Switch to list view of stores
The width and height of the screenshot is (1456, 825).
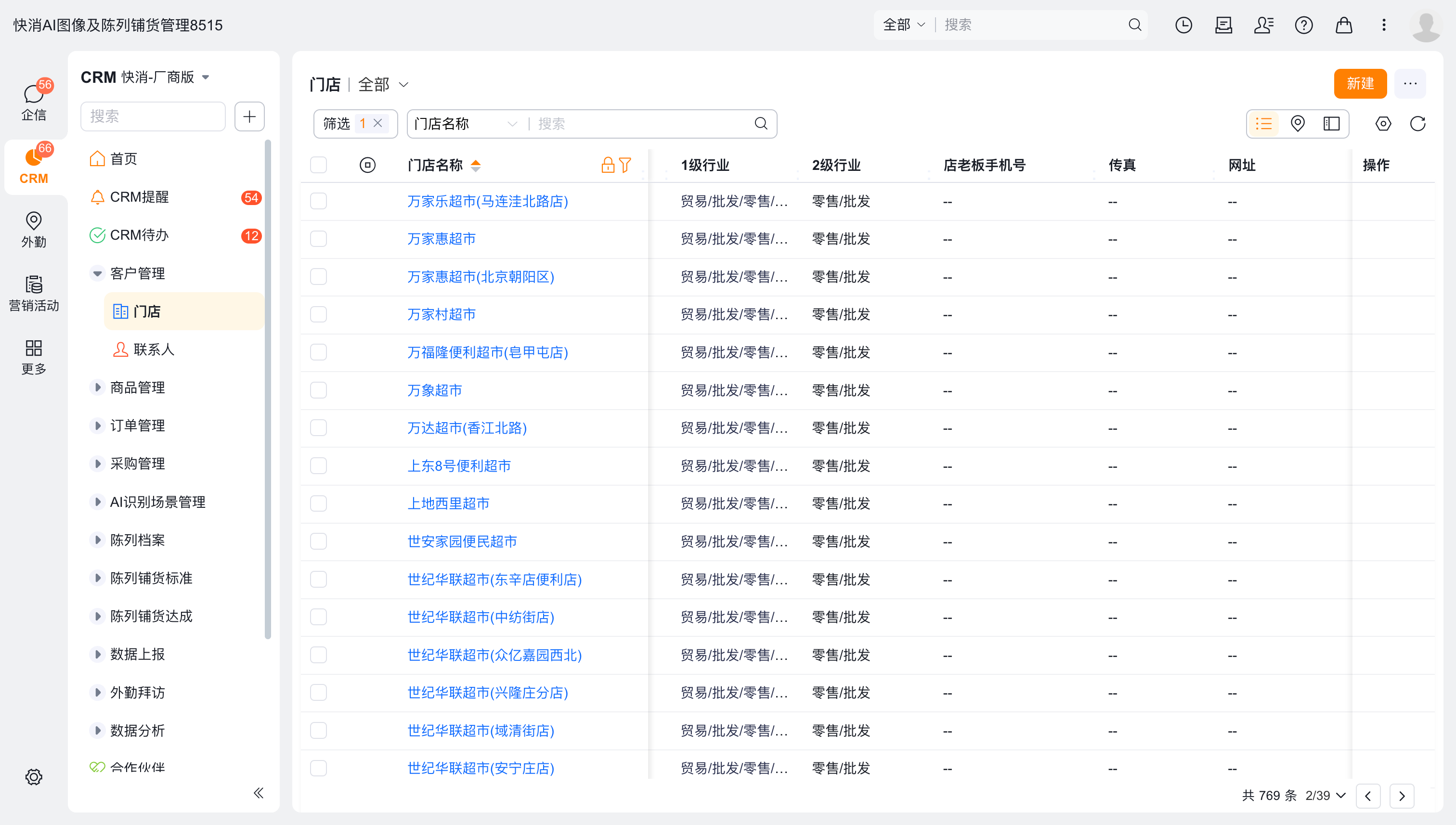point(1263,124)
